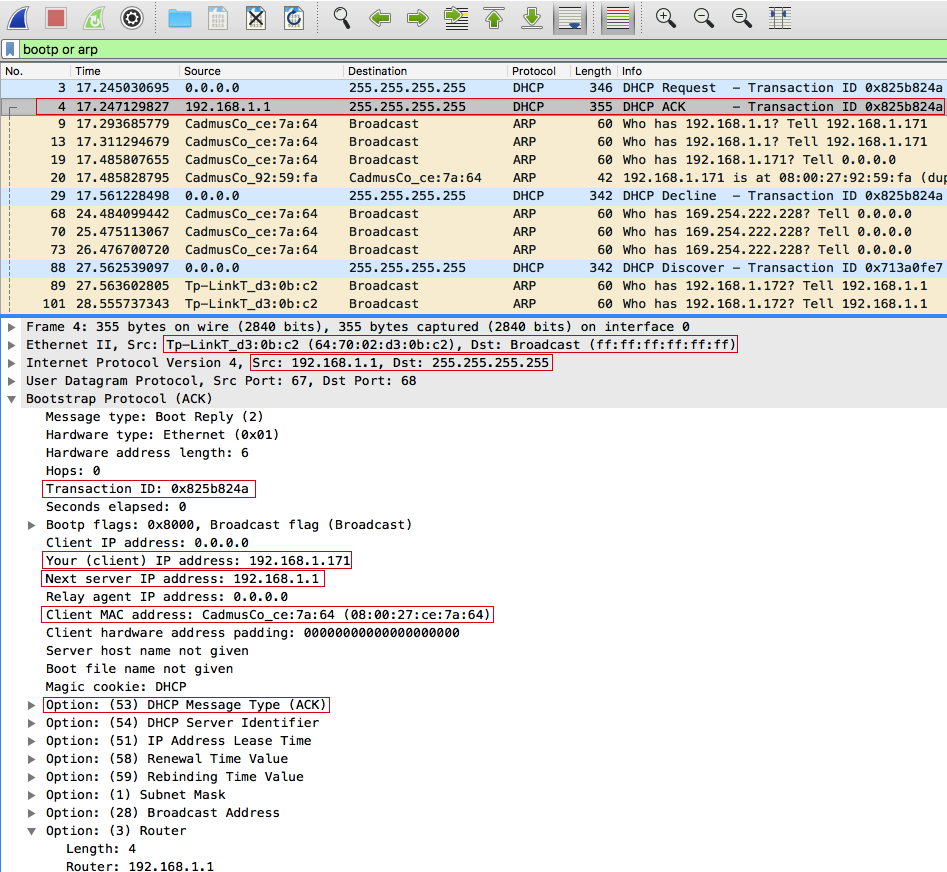
Task: Select the Transaction ID: 0x825b824a field
Action: pyautogui.click(x=147, y=489)
